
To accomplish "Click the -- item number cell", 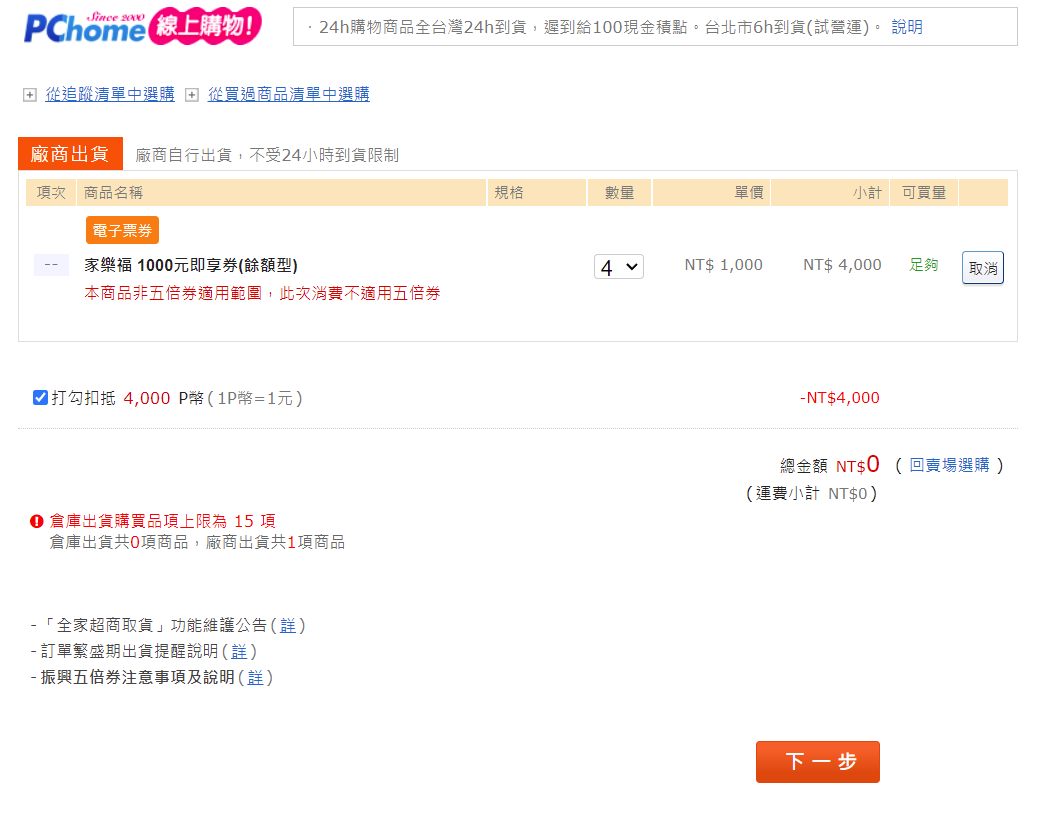I will 51,265.
